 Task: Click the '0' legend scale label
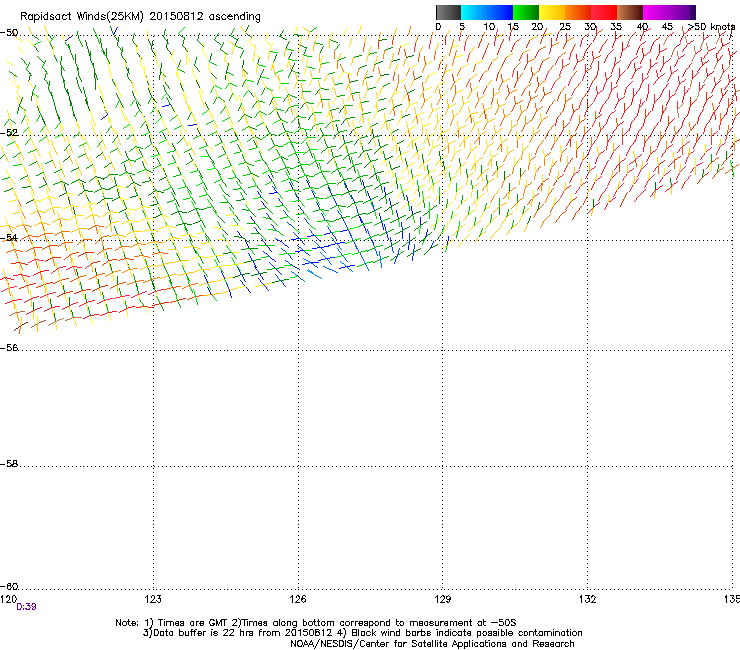[438, 27]
